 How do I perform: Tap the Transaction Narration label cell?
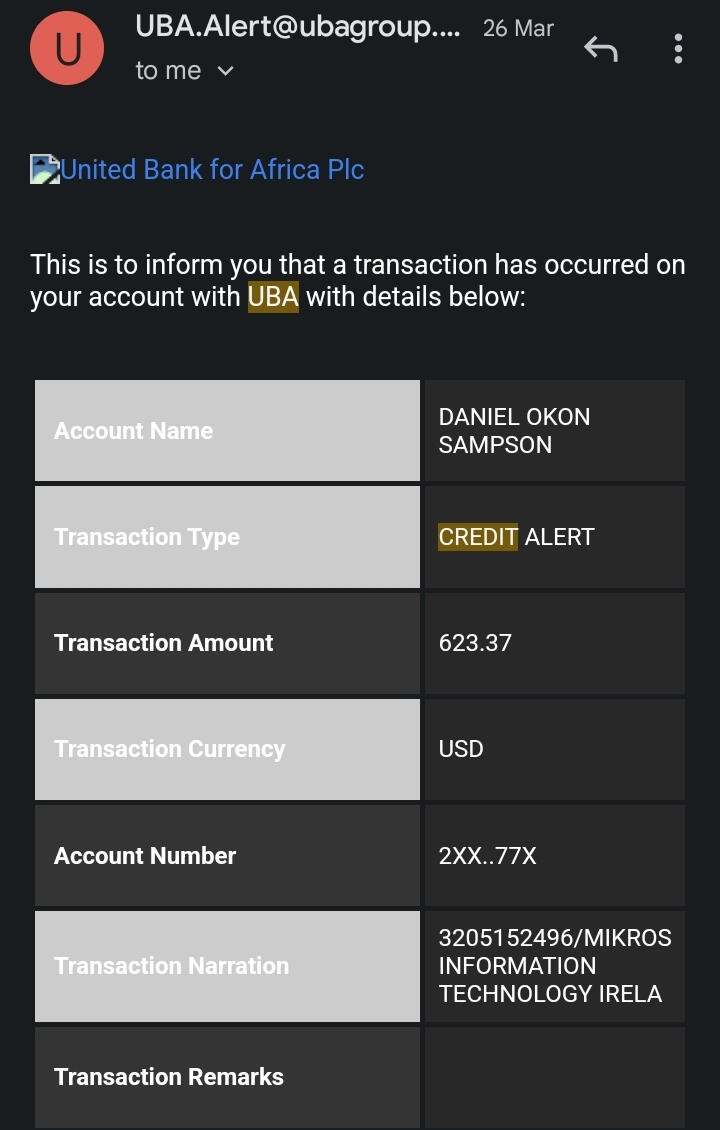coord(227,966)
